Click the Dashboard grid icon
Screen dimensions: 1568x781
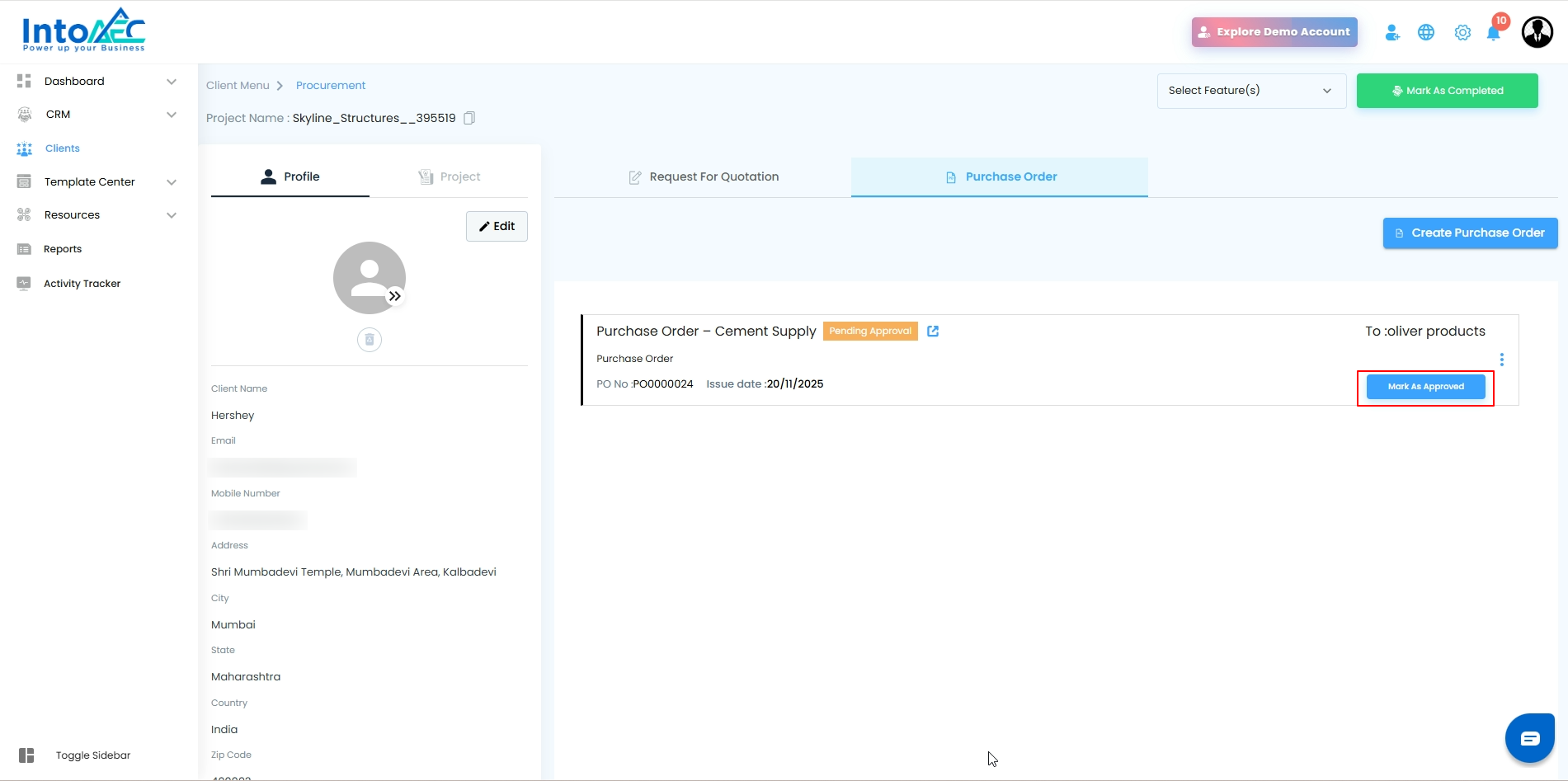(24, 81)
